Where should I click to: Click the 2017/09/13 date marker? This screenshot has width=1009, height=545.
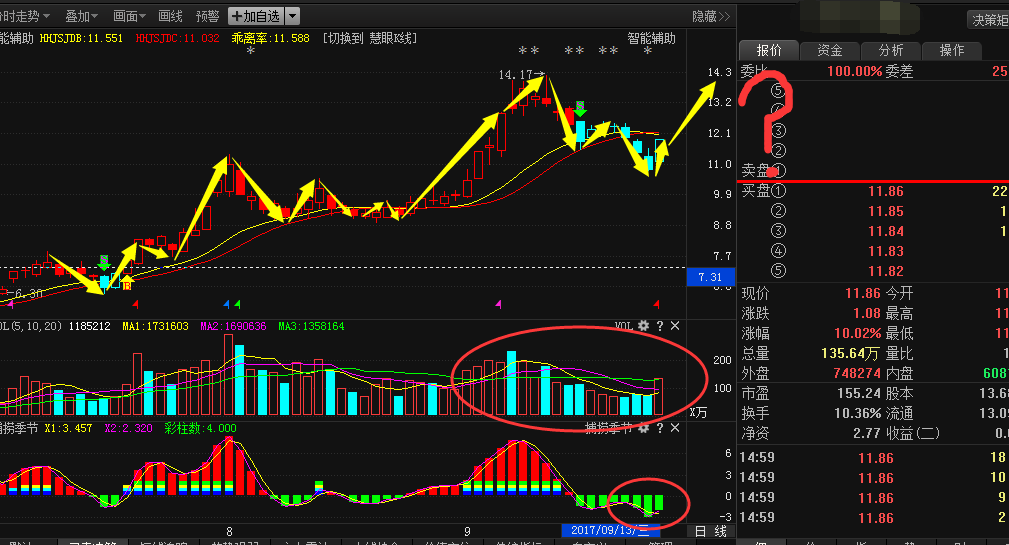click(x=610, y=530)
